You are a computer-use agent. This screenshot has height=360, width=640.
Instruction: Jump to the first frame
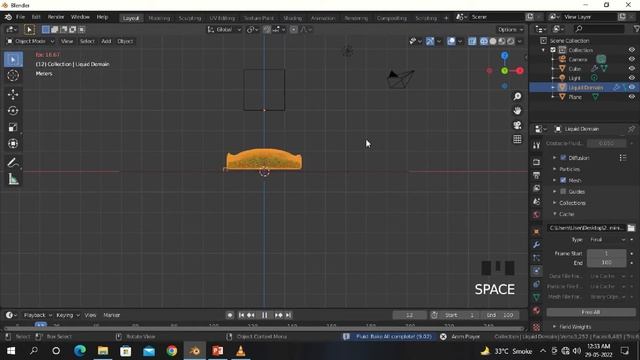(241, 315)
